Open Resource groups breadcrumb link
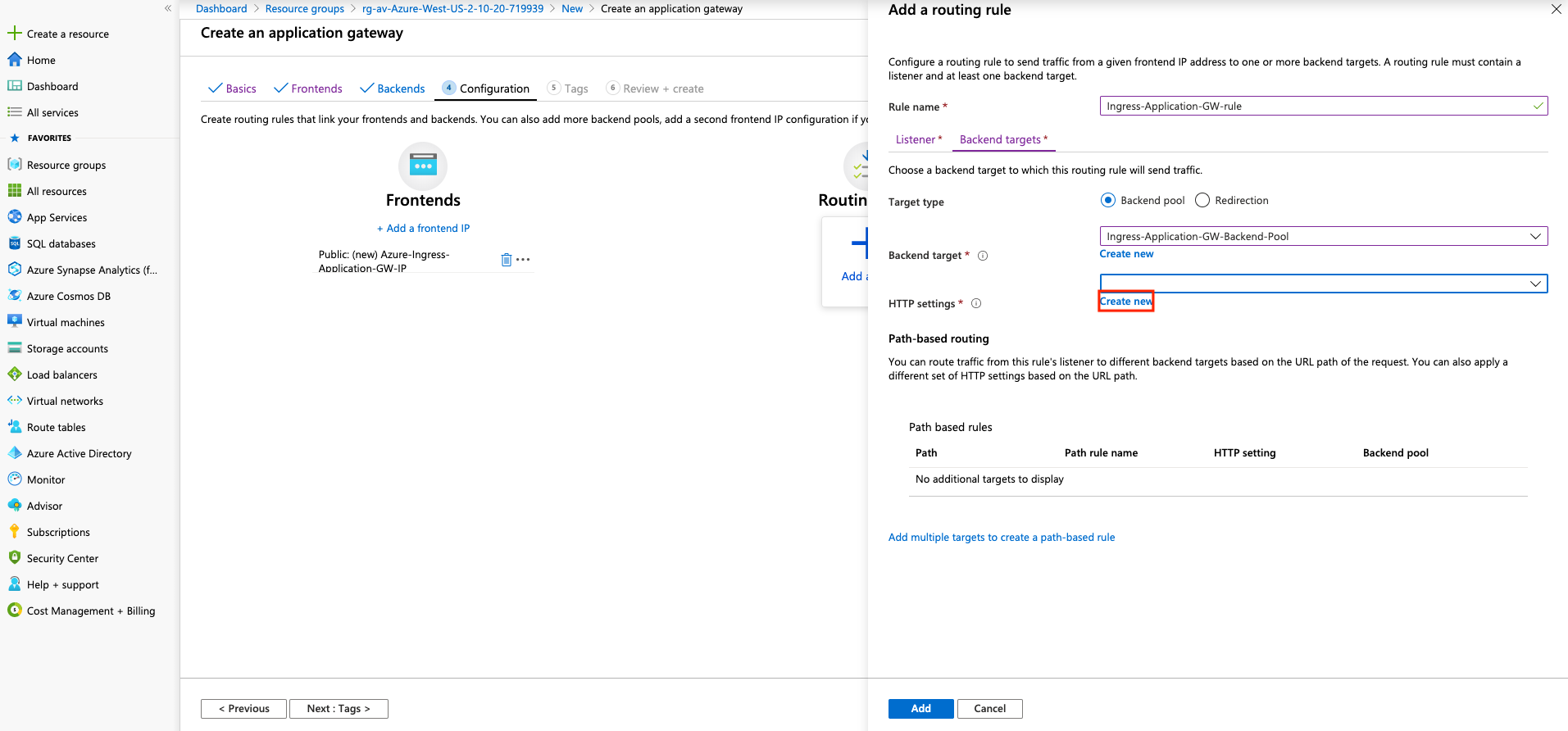The image size is (1568, 731). (x=305, y=9)
